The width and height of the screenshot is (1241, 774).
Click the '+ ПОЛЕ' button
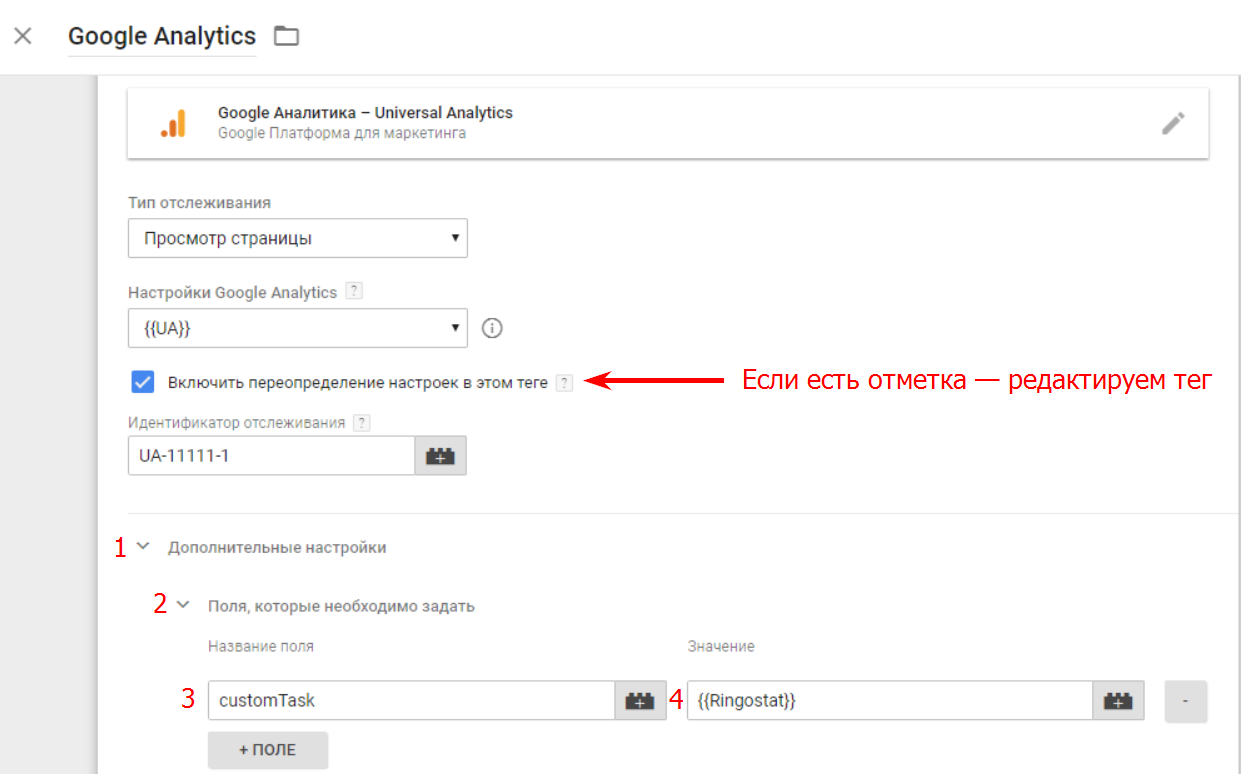point(268,750)
